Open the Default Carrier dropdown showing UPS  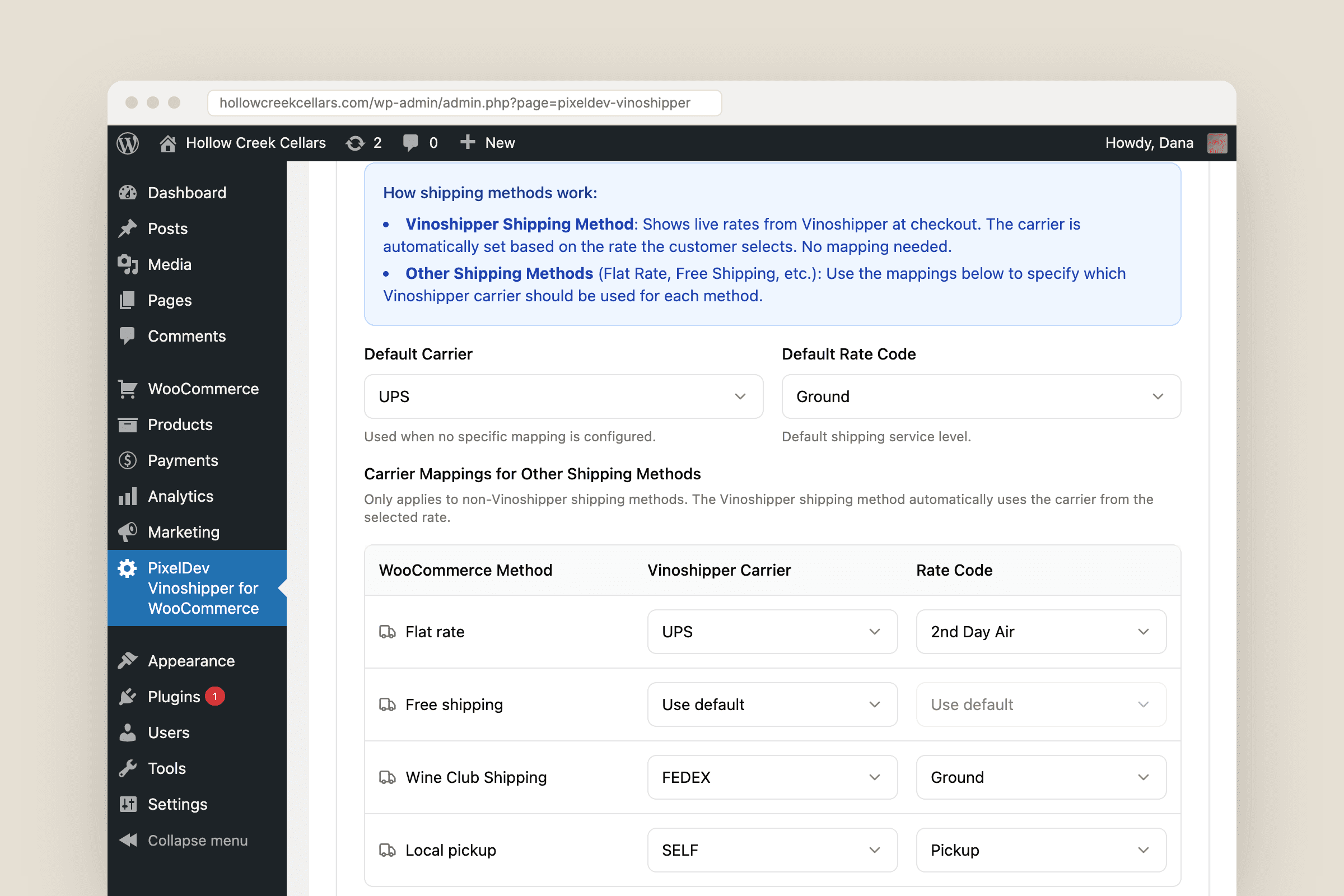(563, 396)
